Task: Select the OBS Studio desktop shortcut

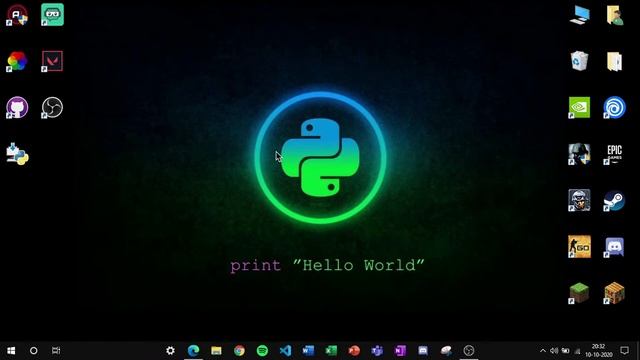Action: pos(52,107)
